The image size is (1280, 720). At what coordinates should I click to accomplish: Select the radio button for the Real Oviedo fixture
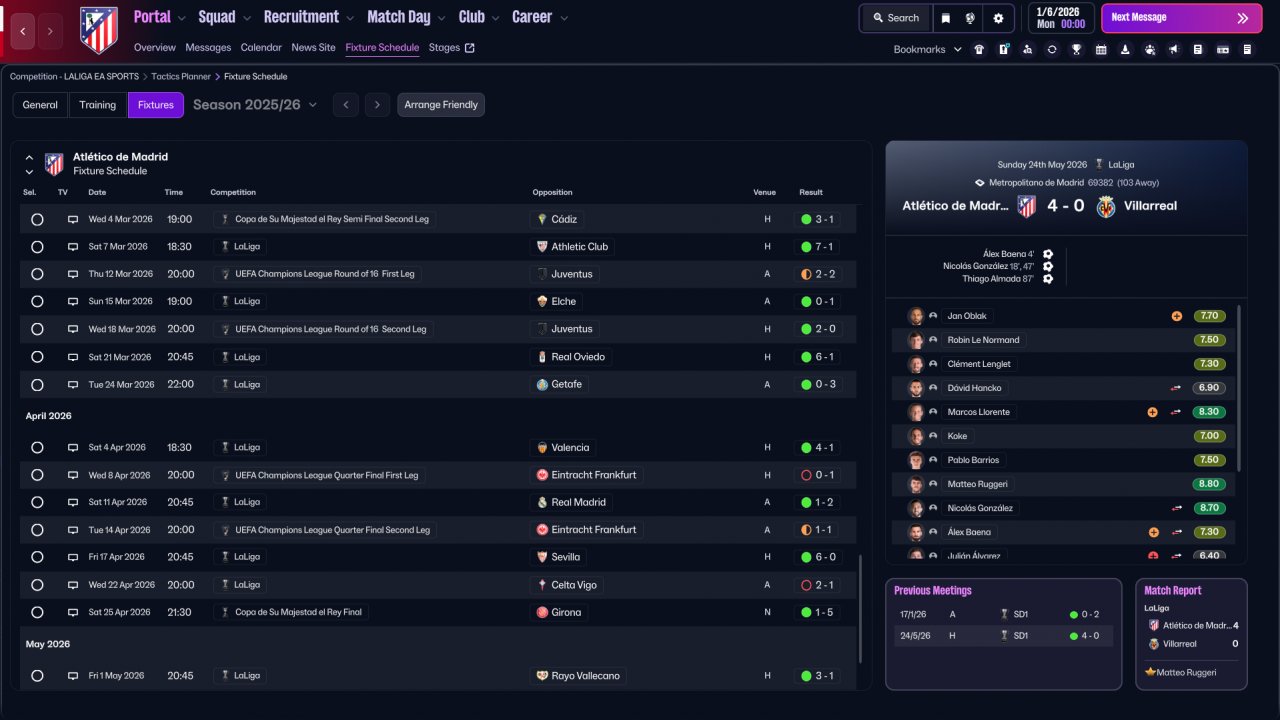coord(37,357)
